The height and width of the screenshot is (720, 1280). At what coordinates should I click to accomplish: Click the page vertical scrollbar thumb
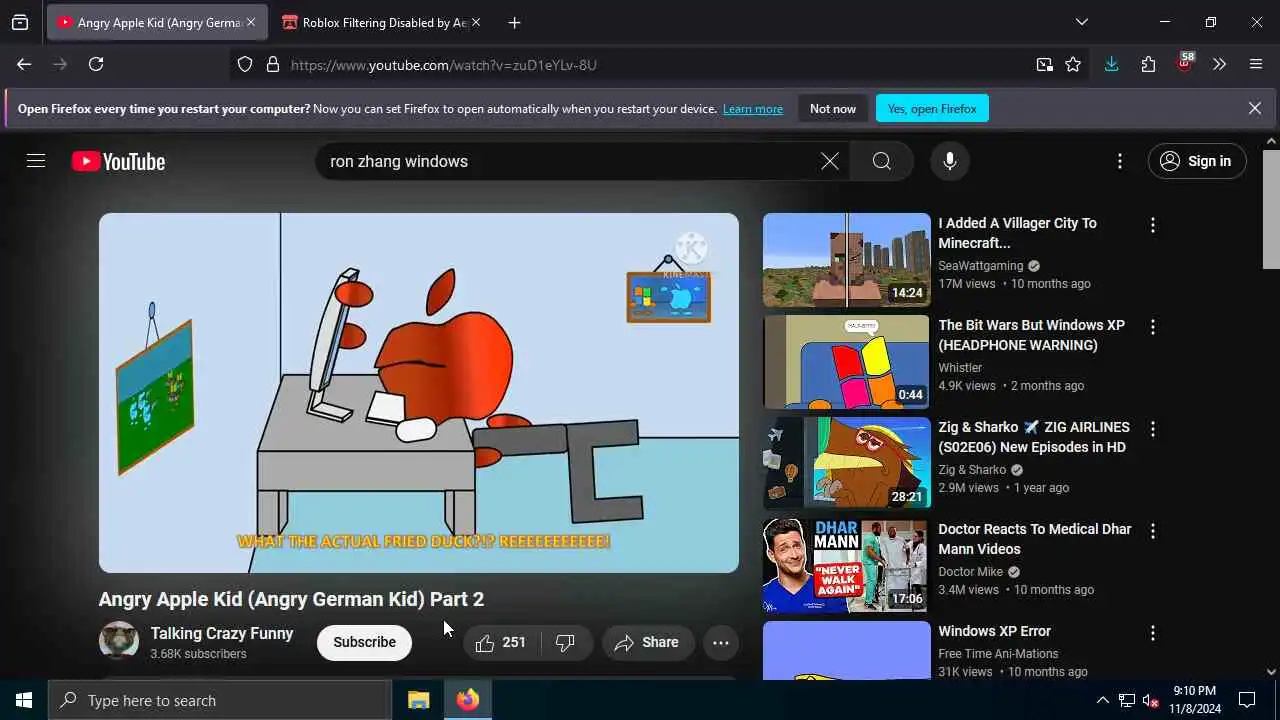tap(1271, 210)
